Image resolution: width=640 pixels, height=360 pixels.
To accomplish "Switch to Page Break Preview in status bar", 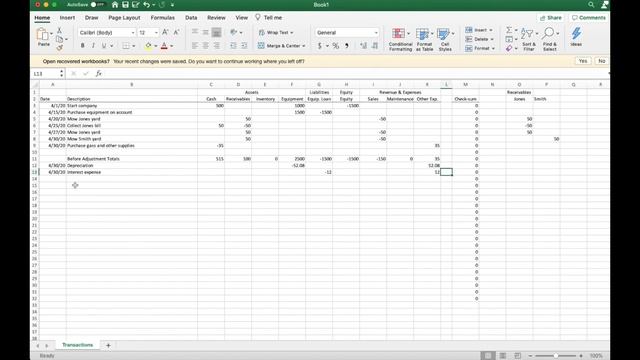I will point(517,356).
